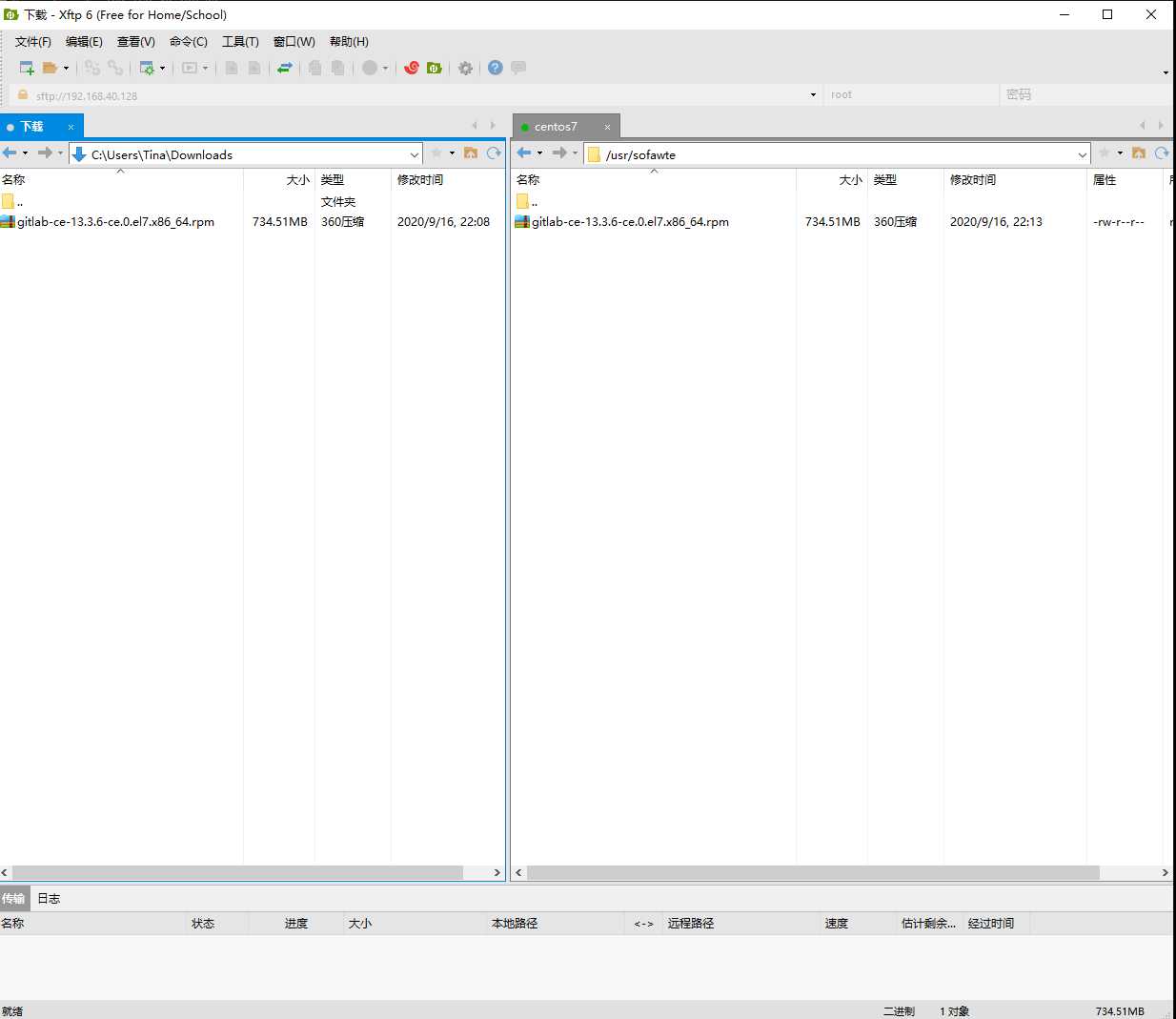The height and width of the screenshot is (1019, 1176).
Task: Click local pane favorites star icon
Action: tap(436, 153)
